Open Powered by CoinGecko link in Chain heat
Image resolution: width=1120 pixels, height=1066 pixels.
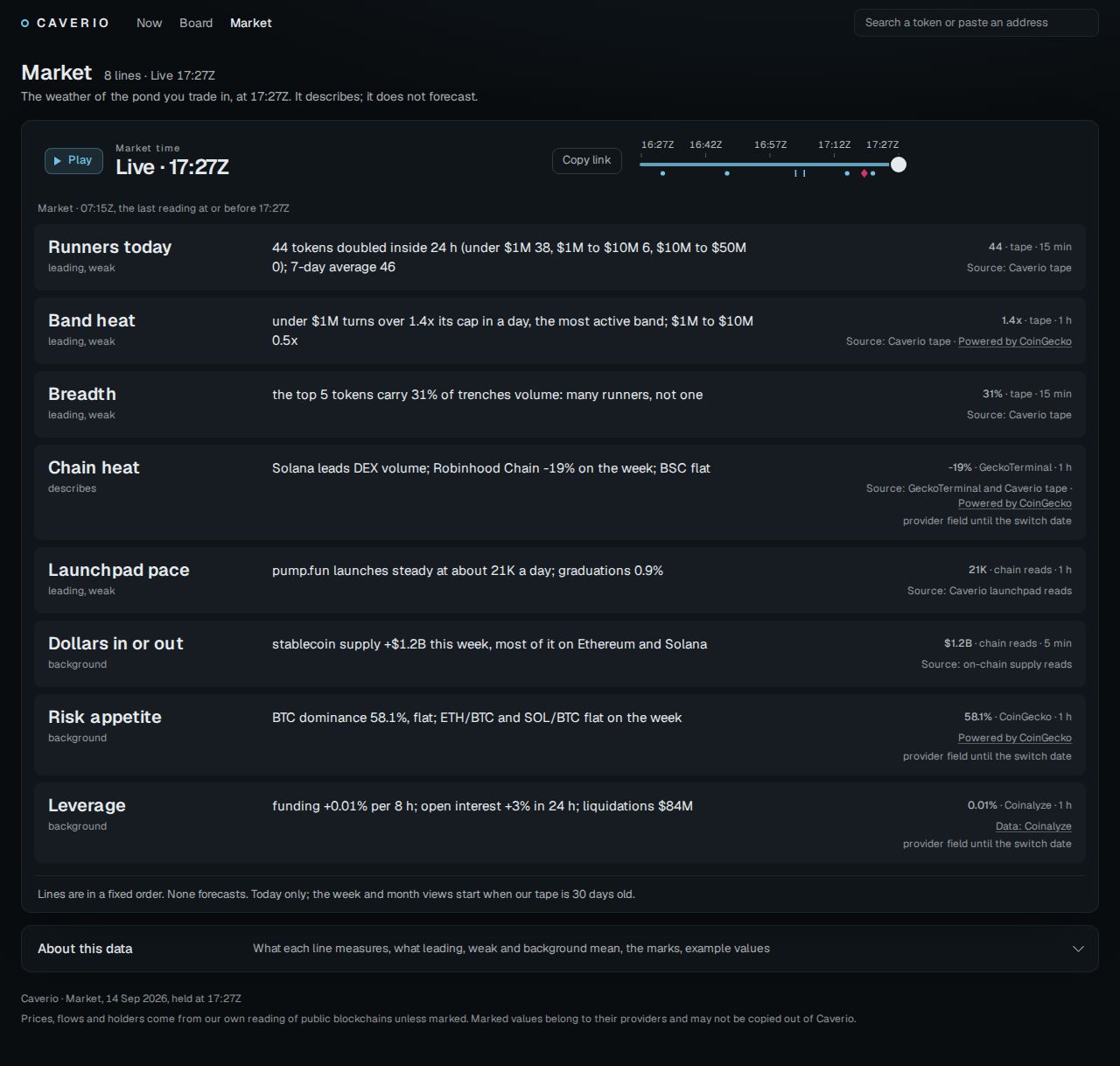(x=1014, y=503)
